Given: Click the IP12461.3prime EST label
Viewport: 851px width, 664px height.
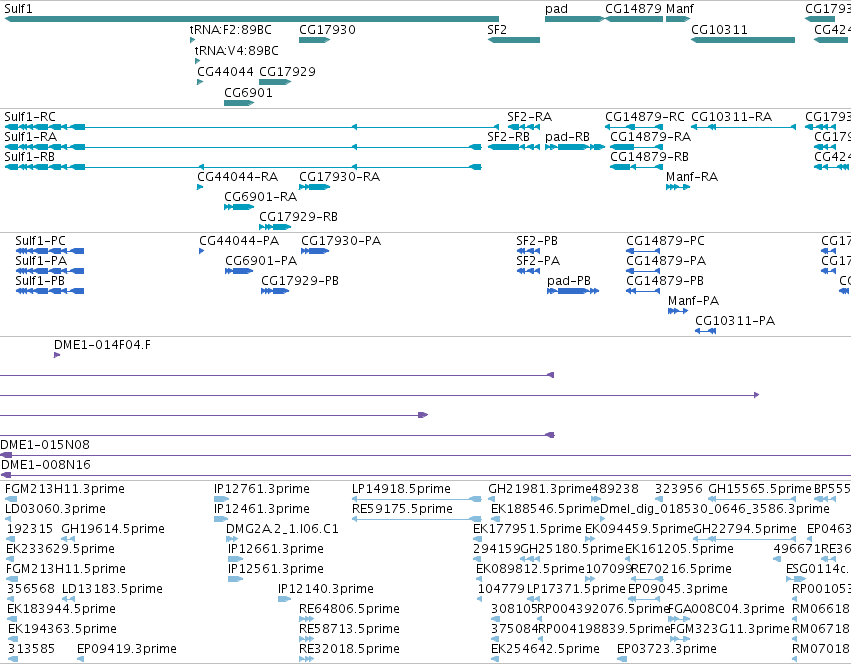Looking at the screenshot, I should click(x=262, y=509).
